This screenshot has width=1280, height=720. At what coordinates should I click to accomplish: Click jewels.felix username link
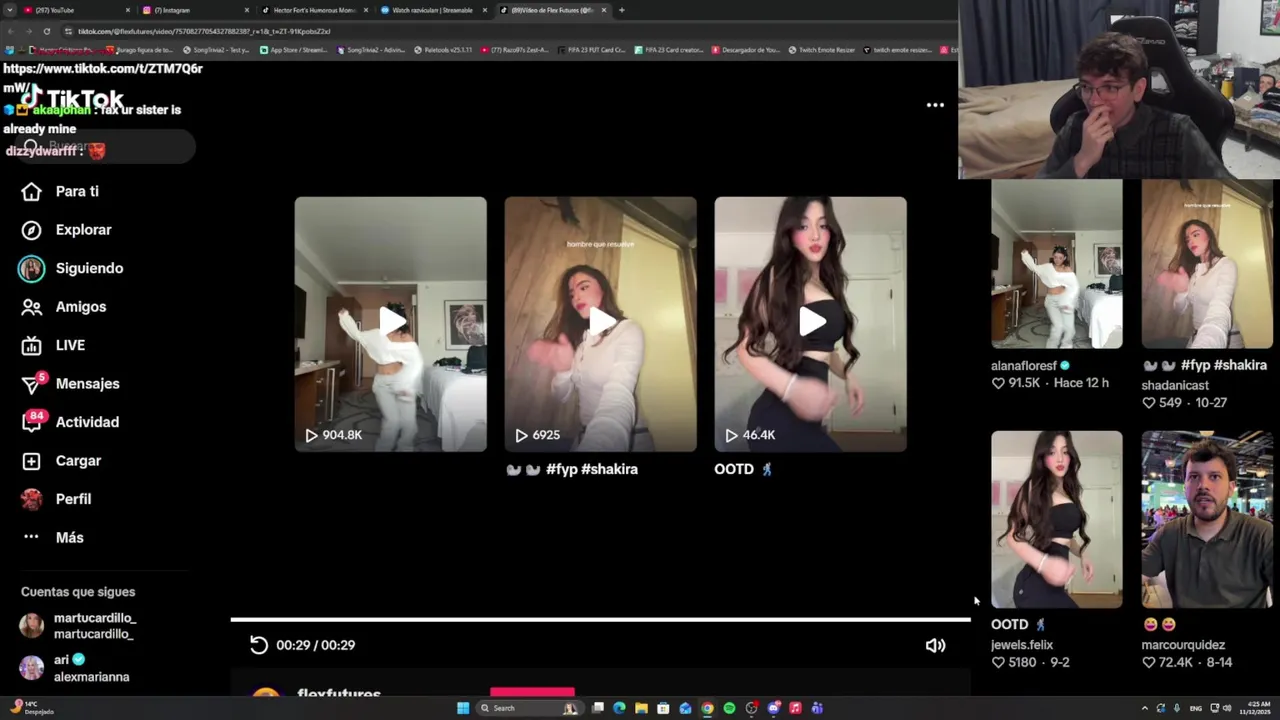(1022, 645)
